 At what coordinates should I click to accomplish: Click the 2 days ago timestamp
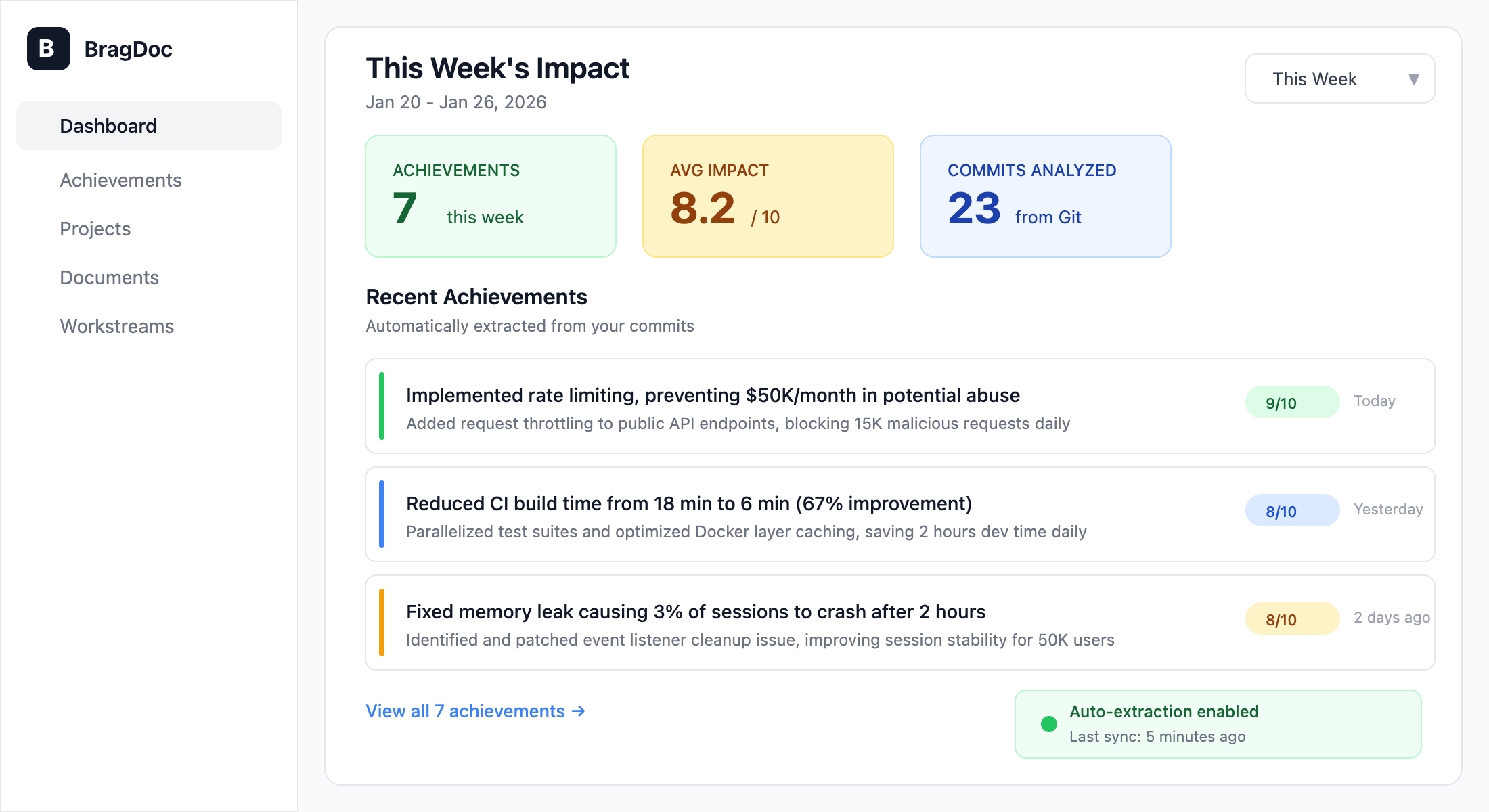click(1392, 618)
